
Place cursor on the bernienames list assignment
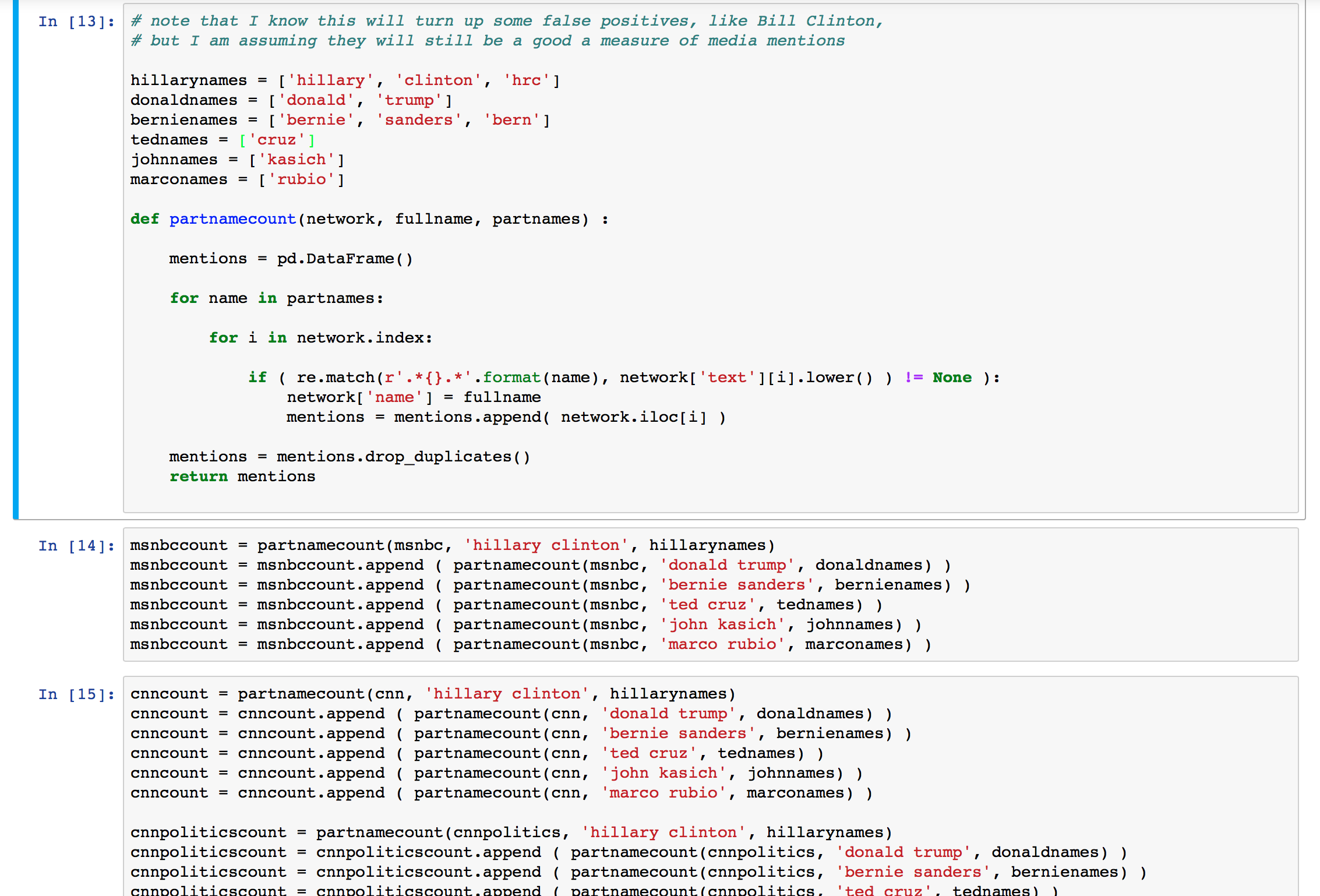340,120
